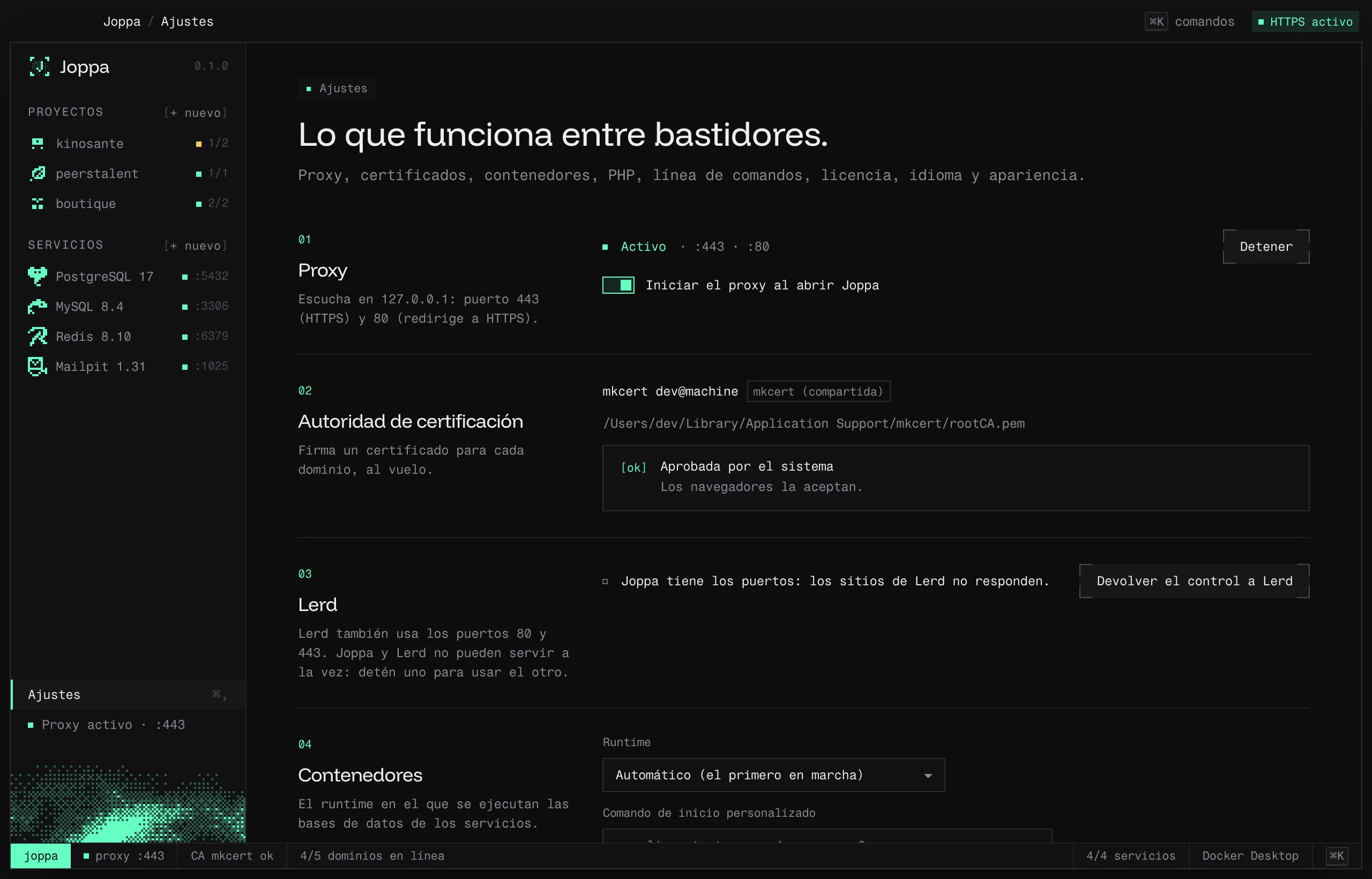
Task: Click the Detener proxy button
Action: [x=1266, y=247]
